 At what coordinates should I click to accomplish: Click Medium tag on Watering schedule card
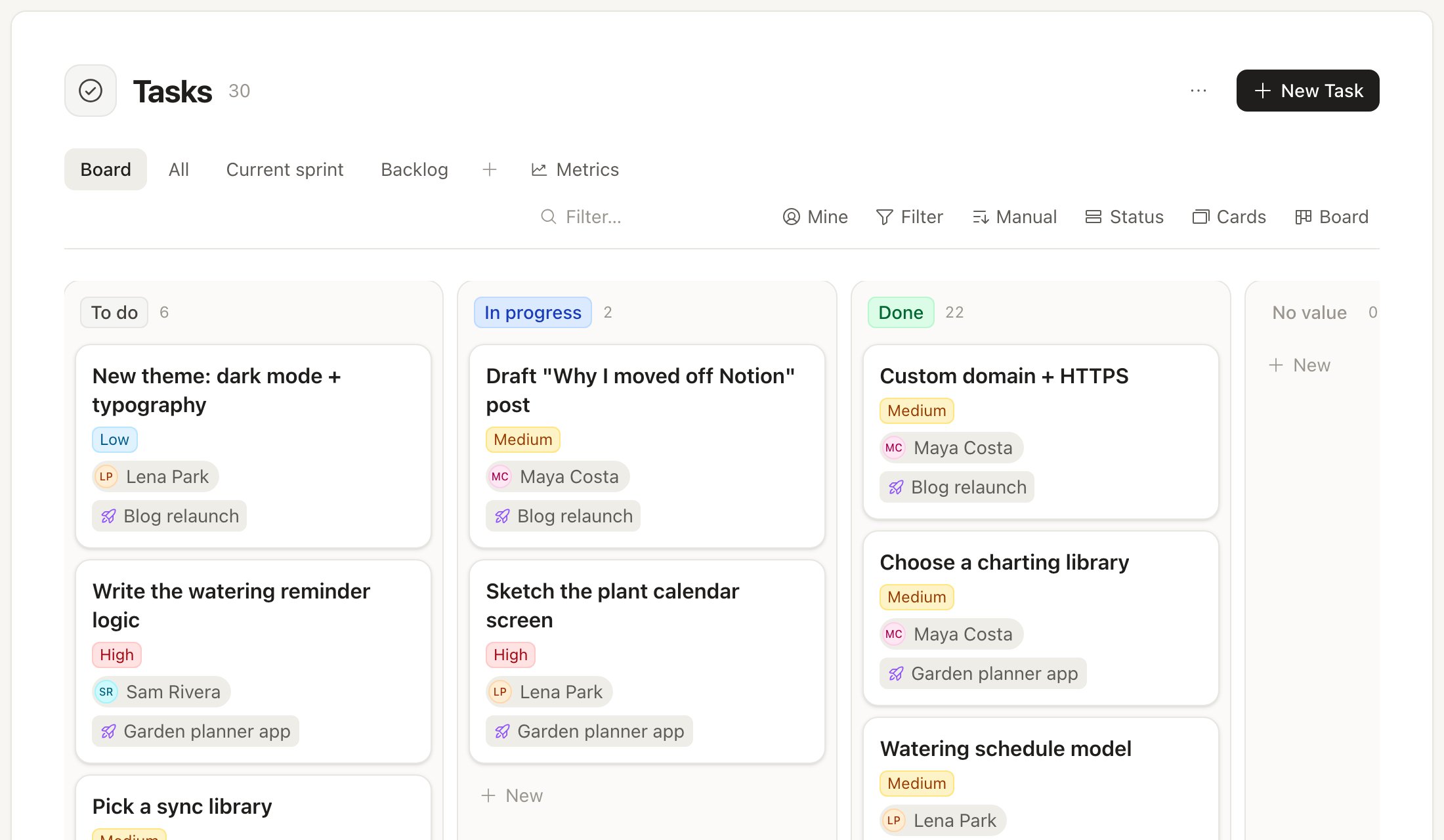(x=917, y=784)
